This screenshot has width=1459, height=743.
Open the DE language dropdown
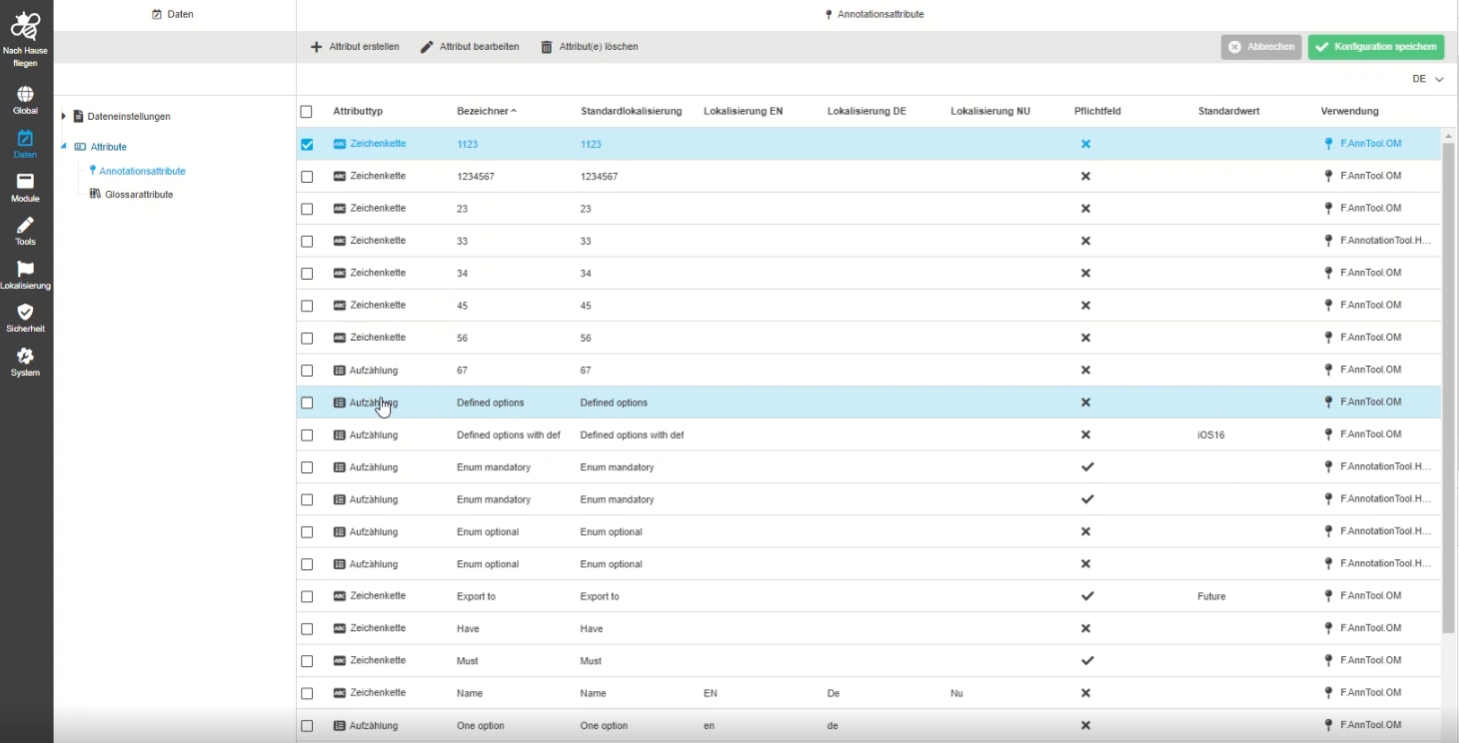click(x=1427, y=79)
